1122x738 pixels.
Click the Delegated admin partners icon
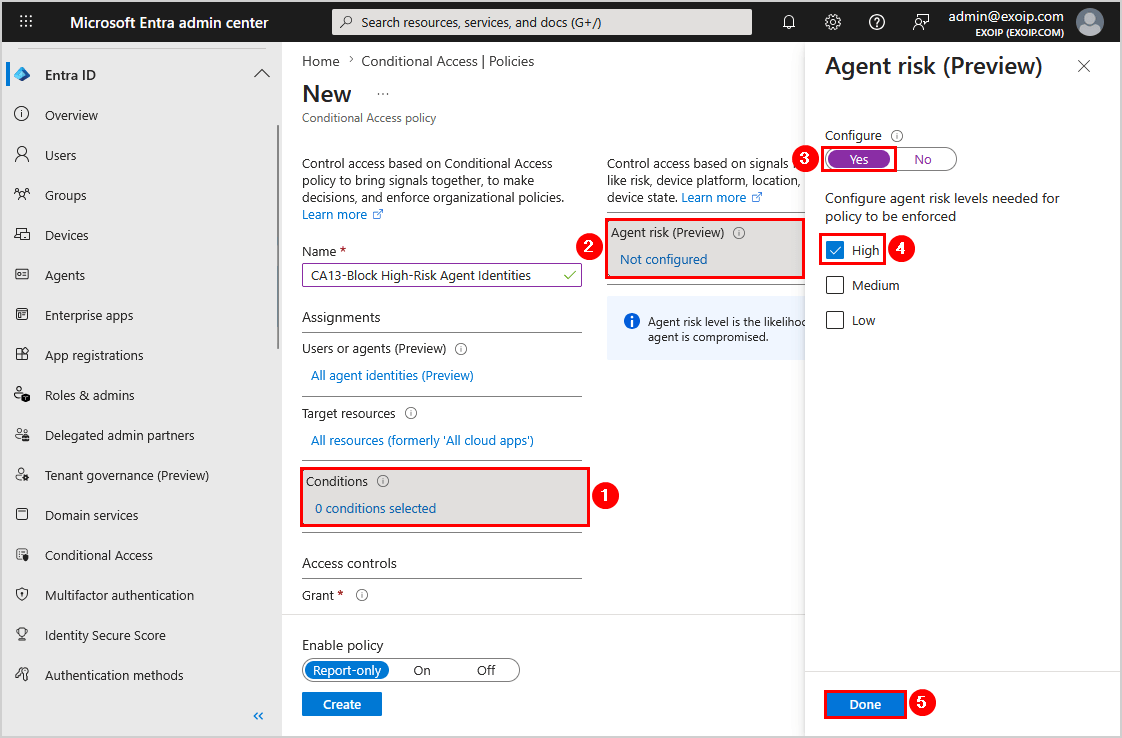point(22,435)
